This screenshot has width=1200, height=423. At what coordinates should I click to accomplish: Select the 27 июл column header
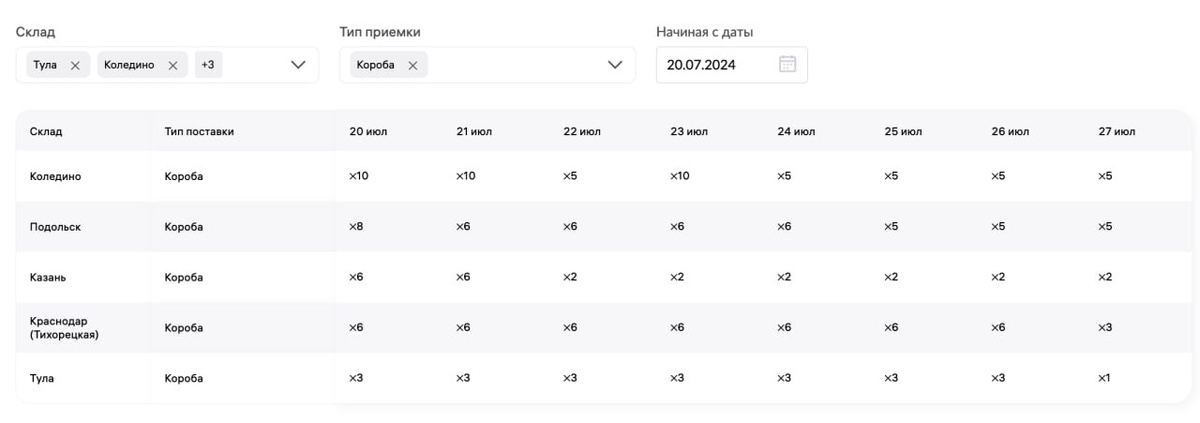[1117, 131]
